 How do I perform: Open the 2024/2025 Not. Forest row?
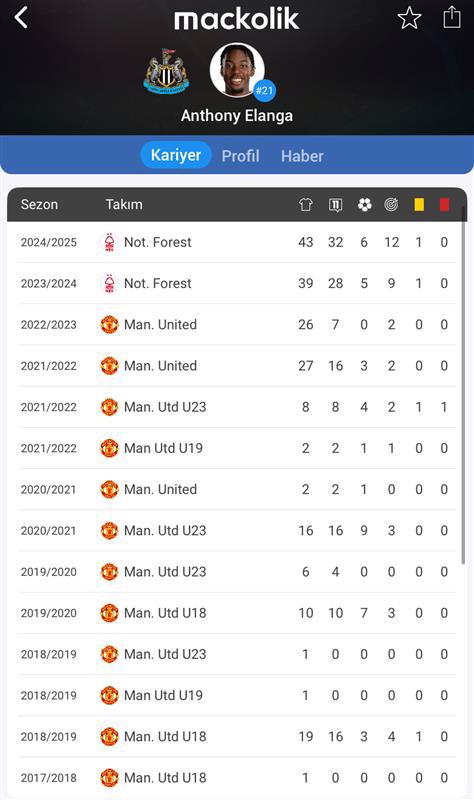pos(237,242)
